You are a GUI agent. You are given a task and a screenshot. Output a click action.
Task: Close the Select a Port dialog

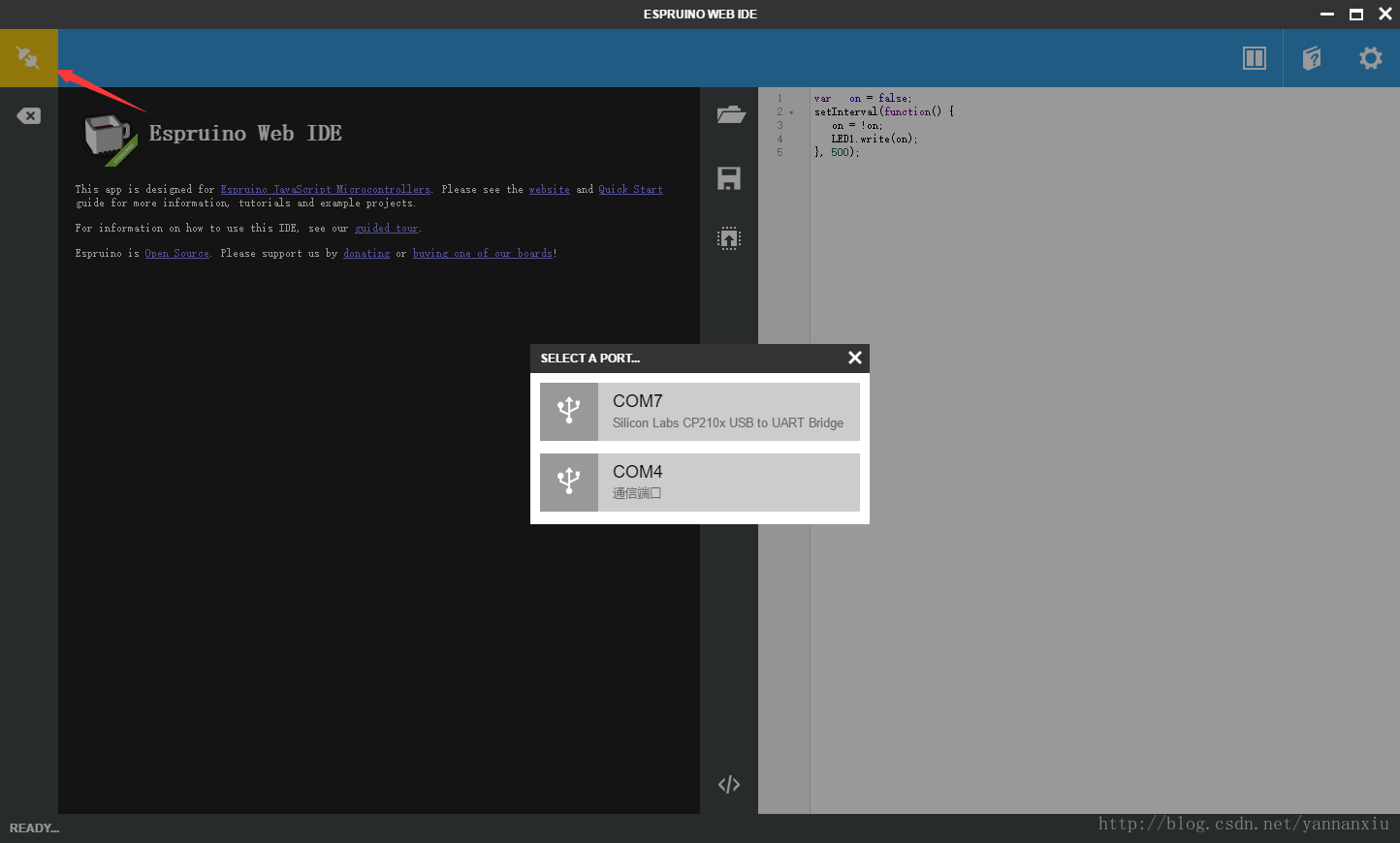coord(855,358)
